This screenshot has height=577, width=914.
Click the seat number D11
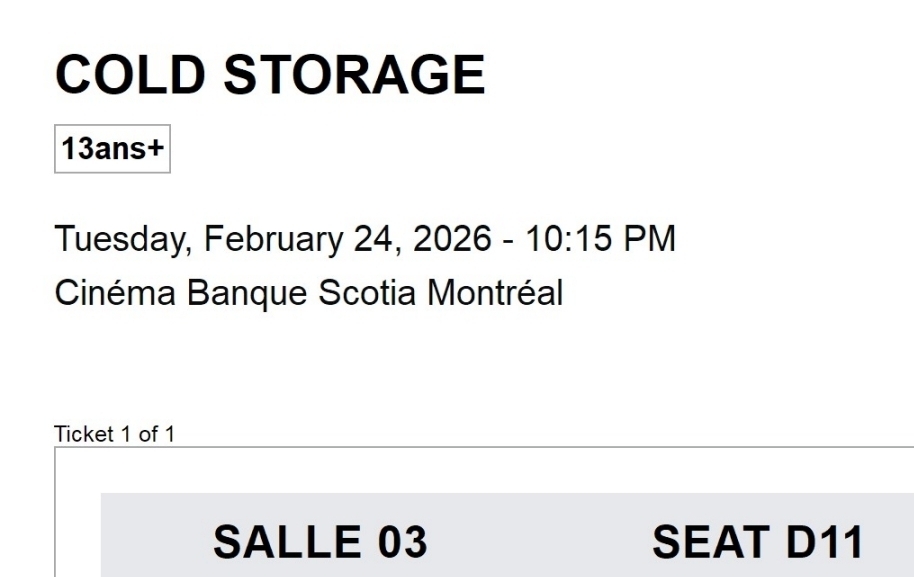[x=820, y=543]
